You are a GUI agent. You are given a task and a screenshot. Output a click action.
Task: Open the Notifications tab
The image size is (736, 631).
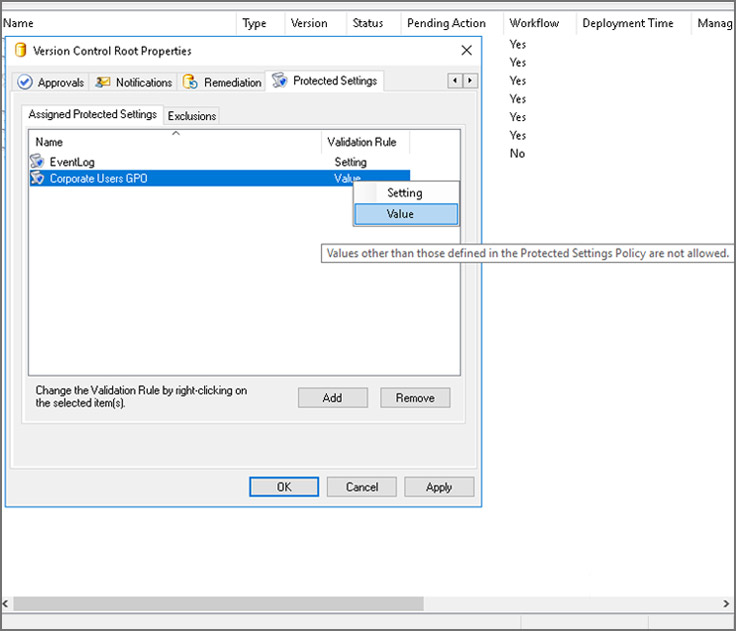(133, 82)
